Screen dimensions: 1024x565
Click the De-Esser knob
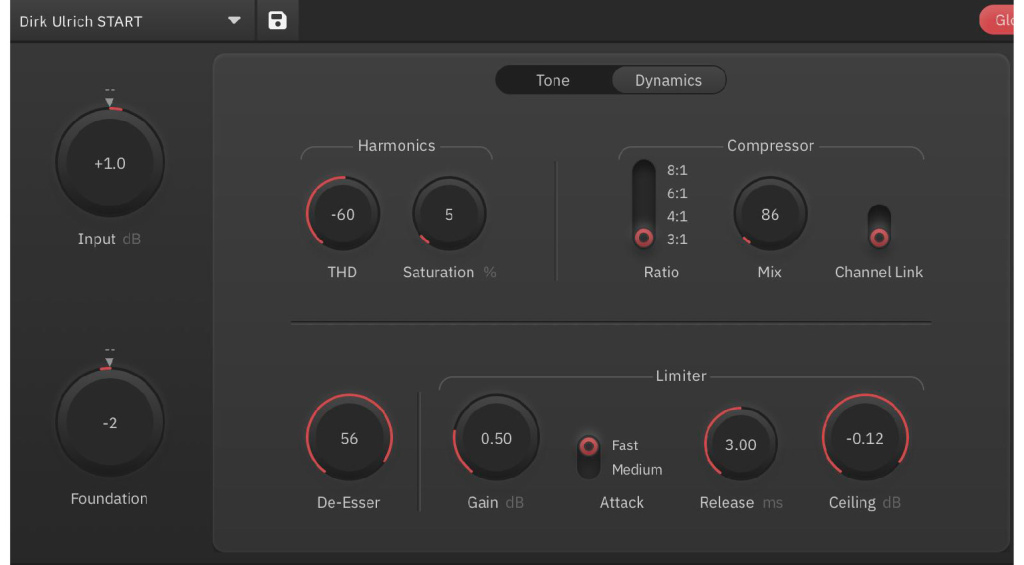click(349, 439)
